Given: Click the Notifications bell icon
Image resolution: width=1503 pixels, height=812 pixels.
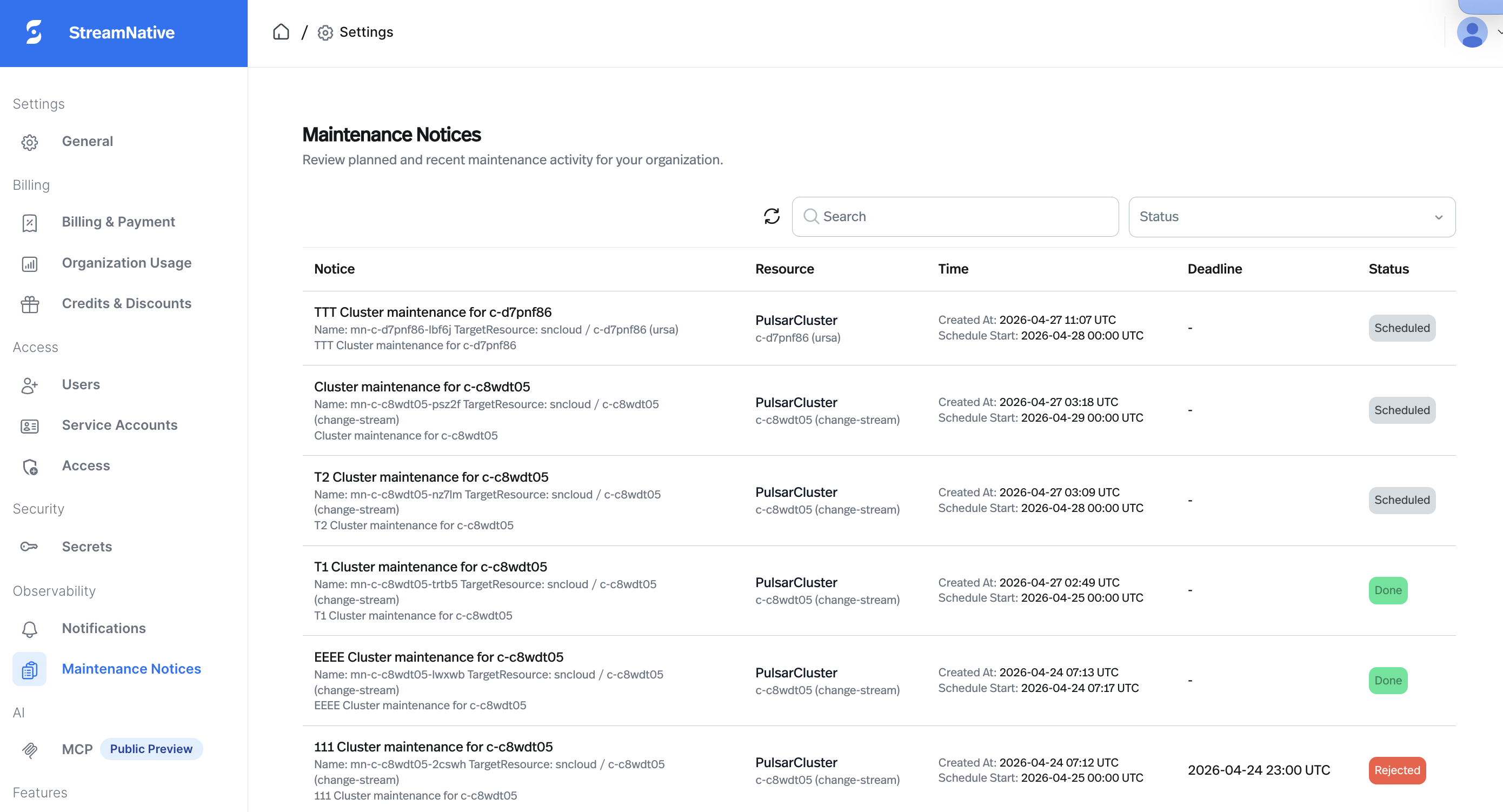Looking at the screenshot, I should [30, 628].
